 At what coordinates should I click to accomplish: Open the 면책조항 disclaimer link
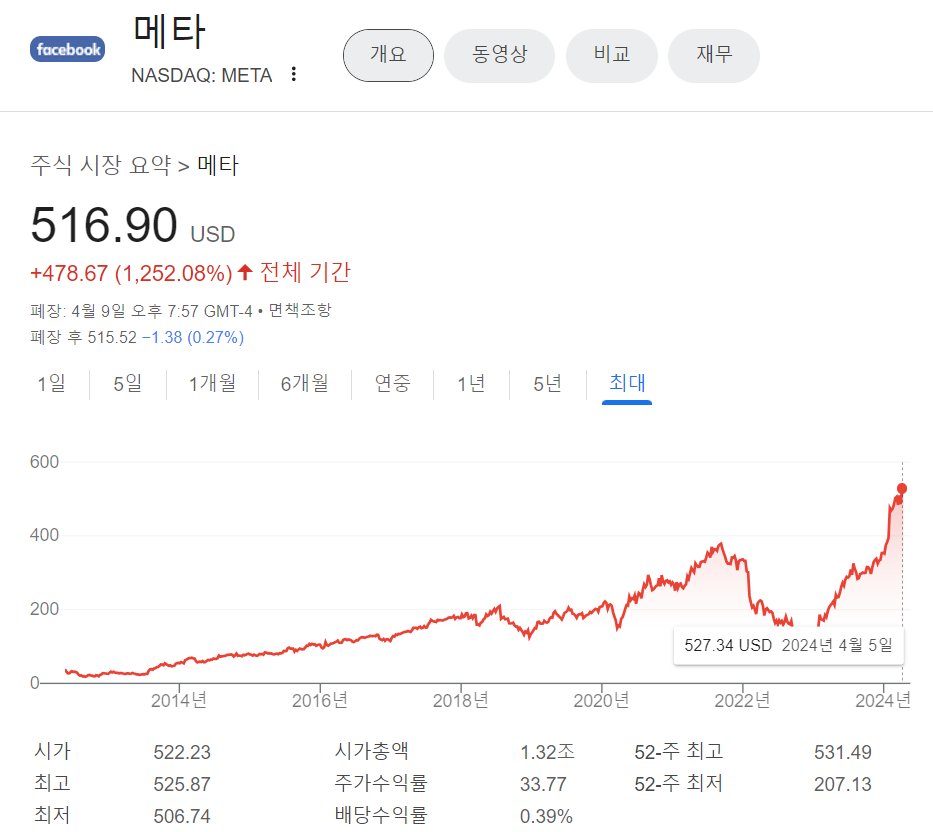[301, 310]
